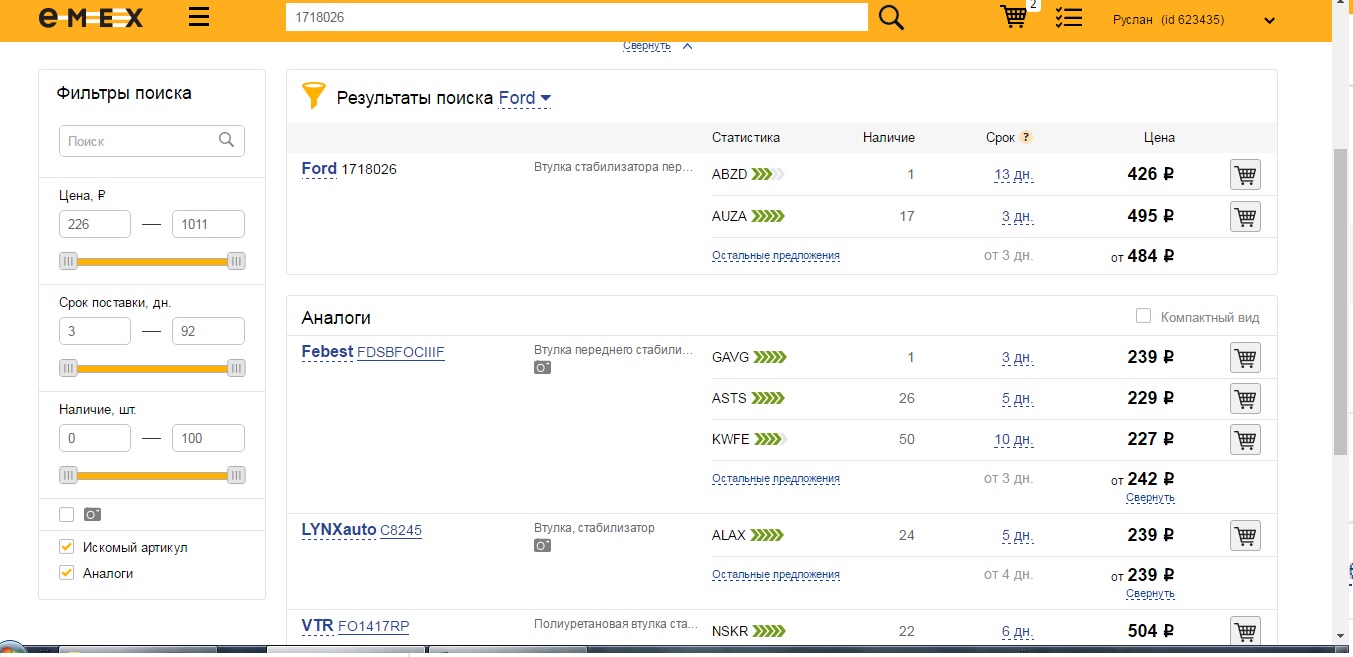
Task: Open the LYNXauto C8245 part link
Action: tap(400, 530)
